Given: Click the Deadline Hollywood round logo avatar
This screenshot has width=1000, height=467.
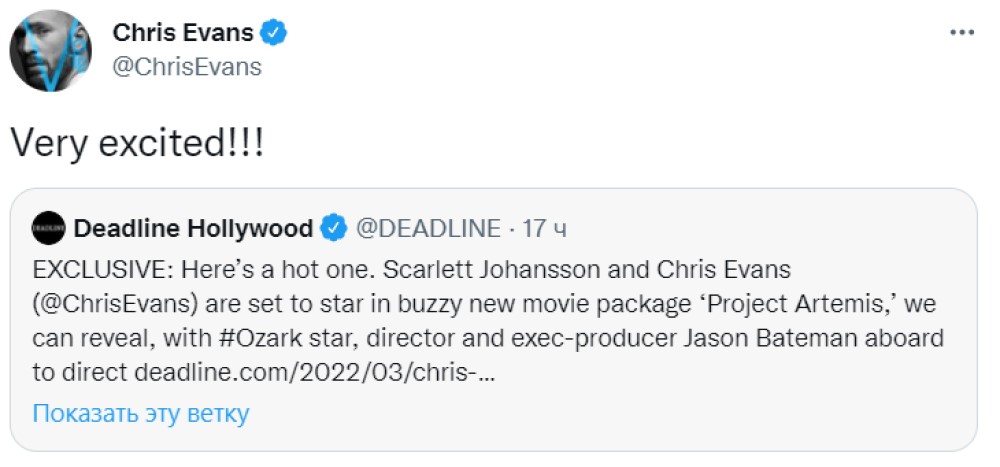Looking at the screenshot, I should 48,229.
